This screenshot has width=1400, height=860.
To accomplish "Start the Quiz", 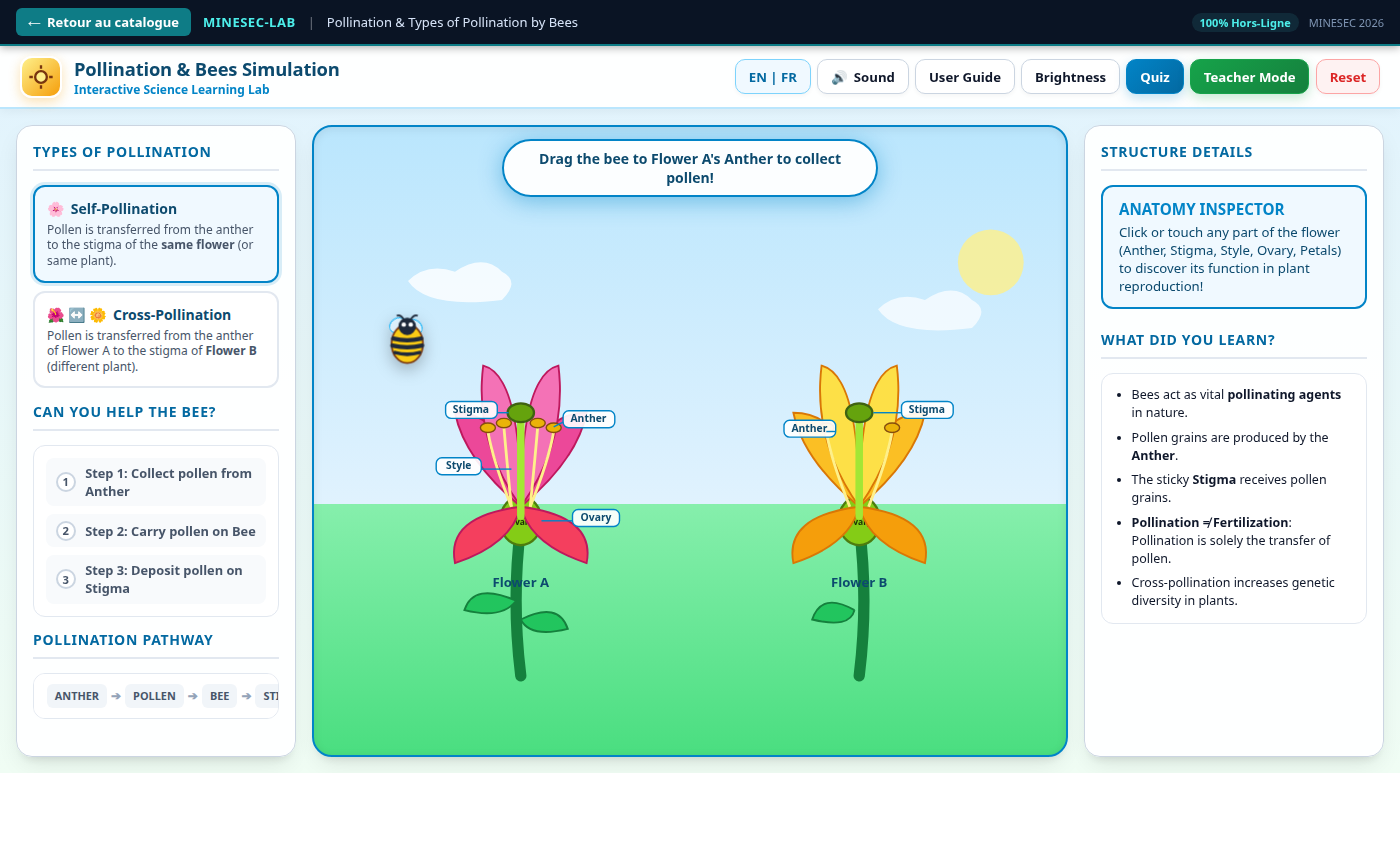I will pos(1155,77).
